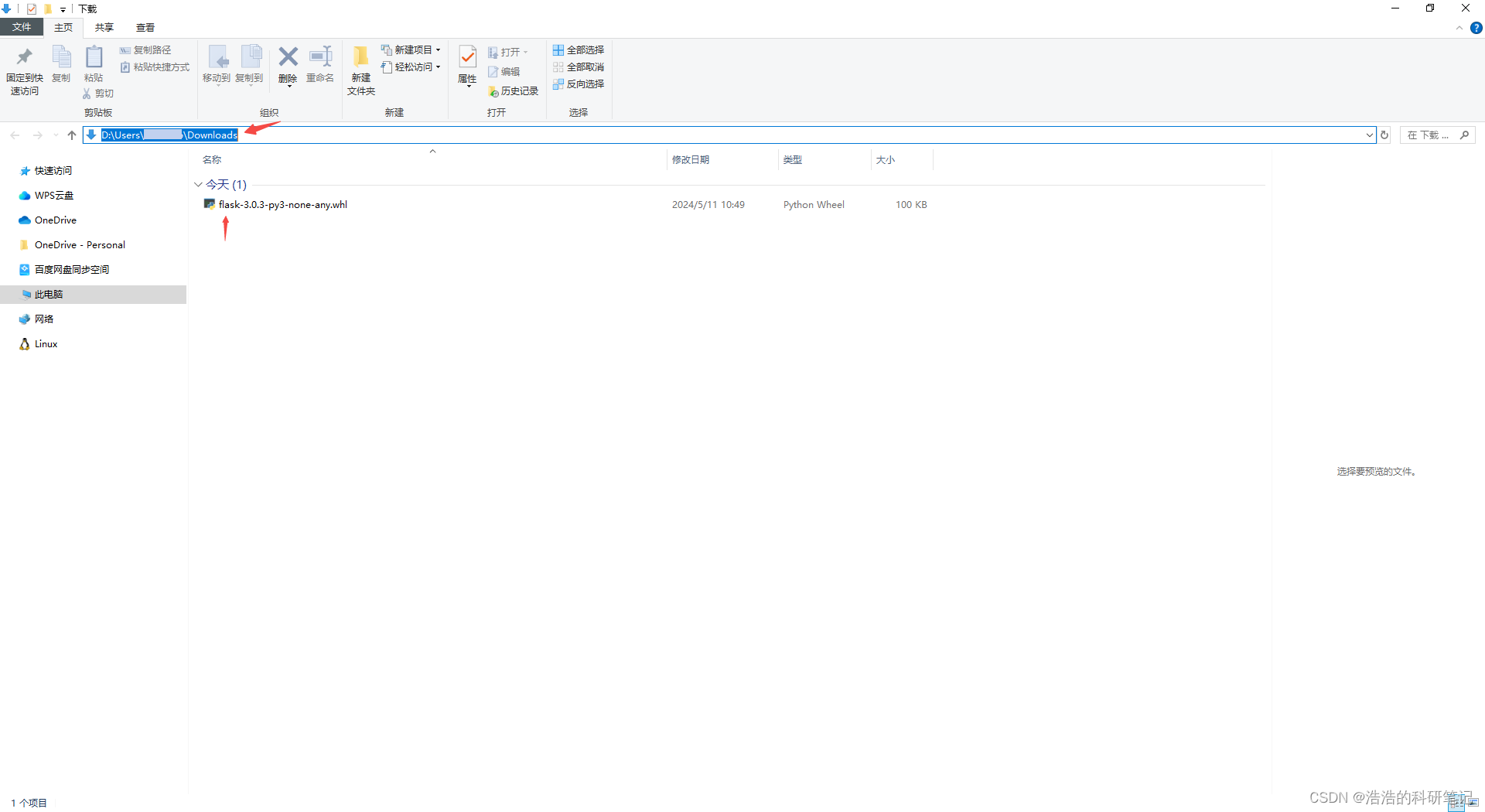The height and width of the screenshot is (812, 1485).
Task: Switch to the 共享 share tab
Action: (104, 27)
